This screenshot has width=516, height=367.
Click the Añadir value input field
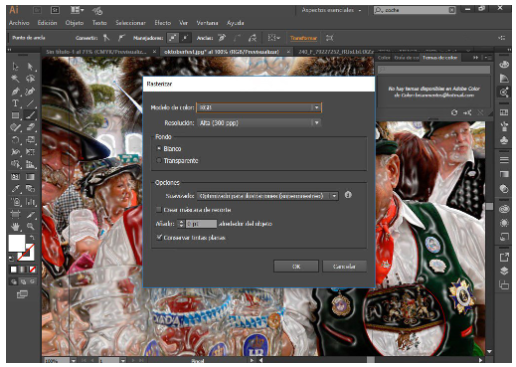click(x=201, y=224)
